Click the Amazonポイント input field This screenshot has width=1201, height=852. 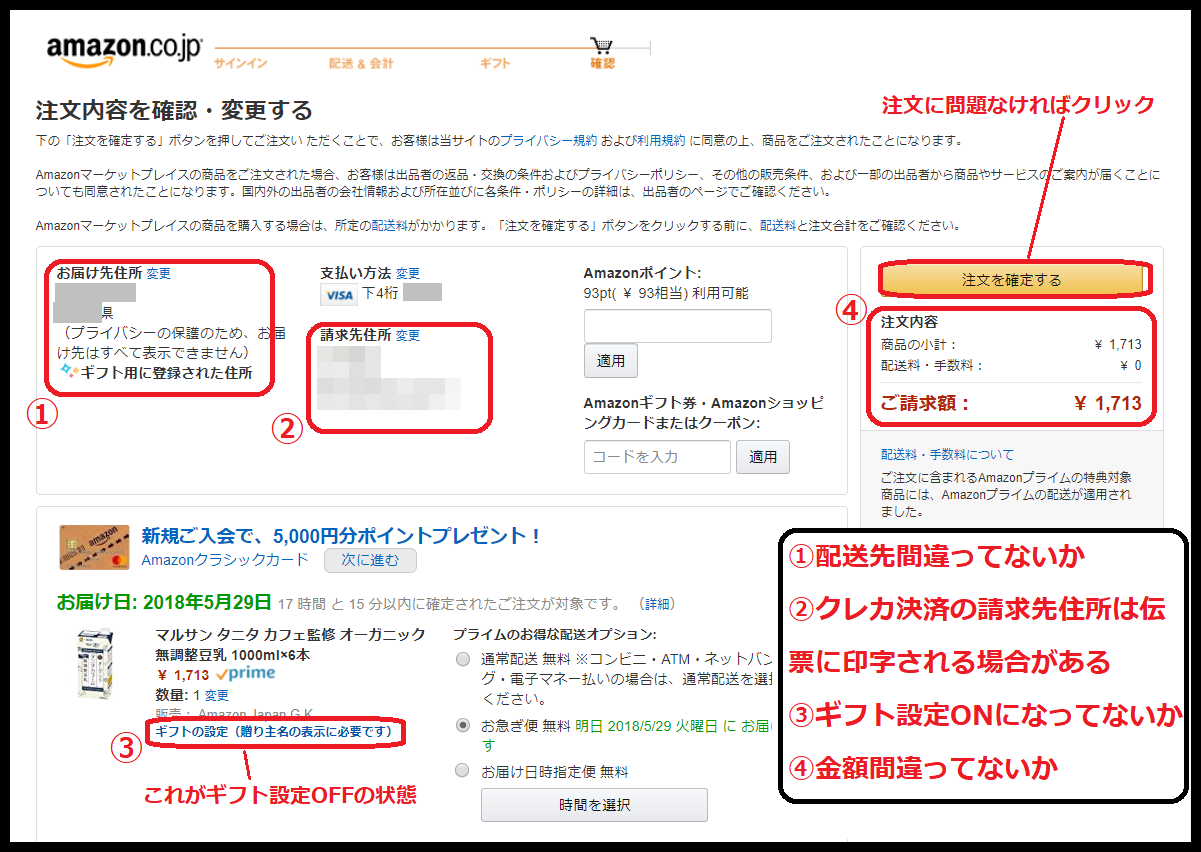tap(677, 326)
